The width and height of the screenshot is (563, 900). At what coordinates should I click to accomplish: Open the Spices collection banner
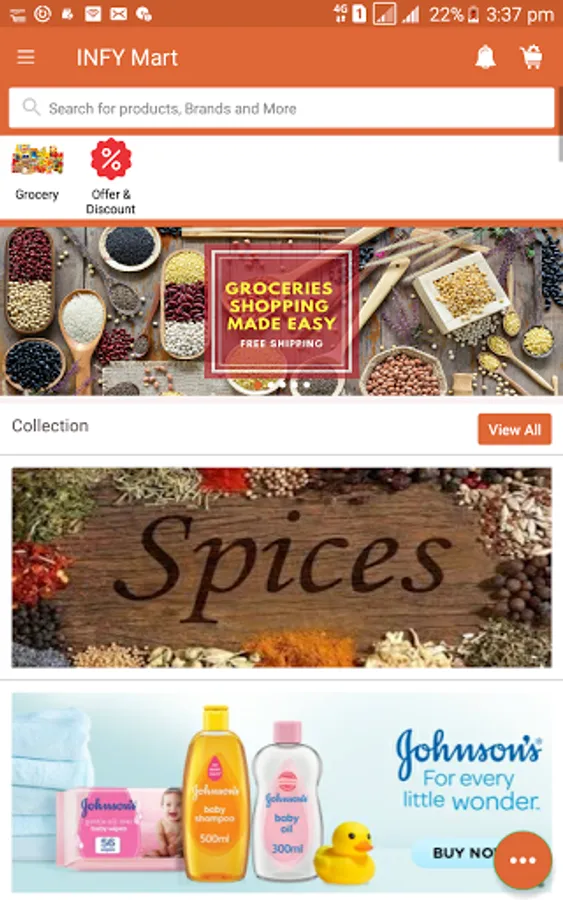click(281, 567)
